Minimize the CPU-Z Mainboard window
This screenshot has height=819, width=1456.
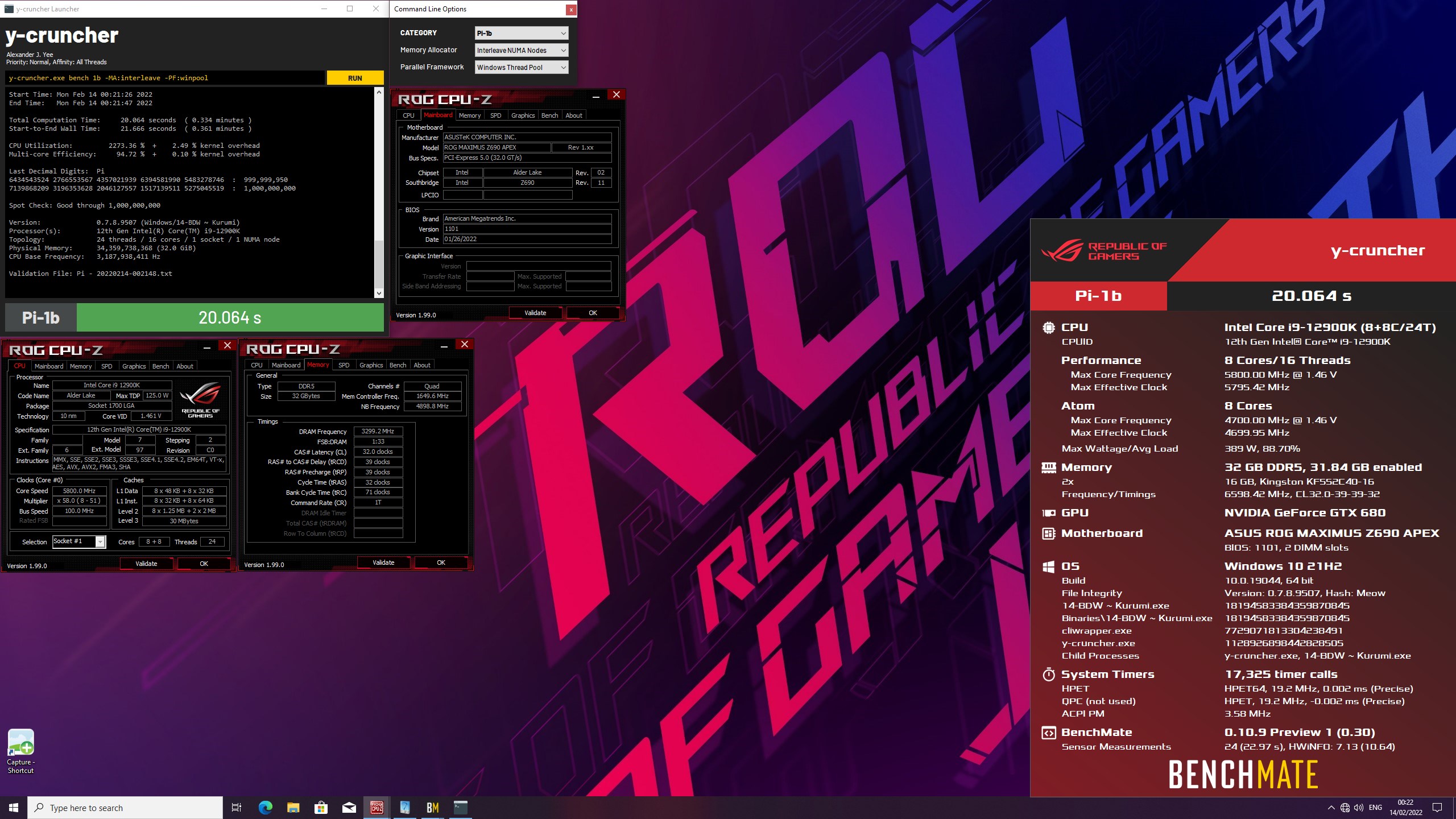pos(595,96)
